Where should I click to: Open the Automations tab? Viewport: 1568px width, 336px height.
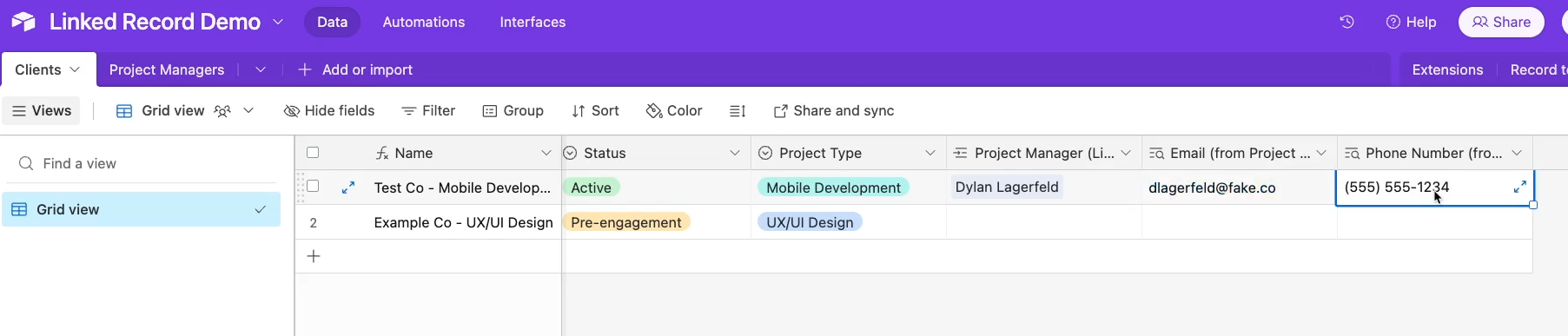point(424,22)
